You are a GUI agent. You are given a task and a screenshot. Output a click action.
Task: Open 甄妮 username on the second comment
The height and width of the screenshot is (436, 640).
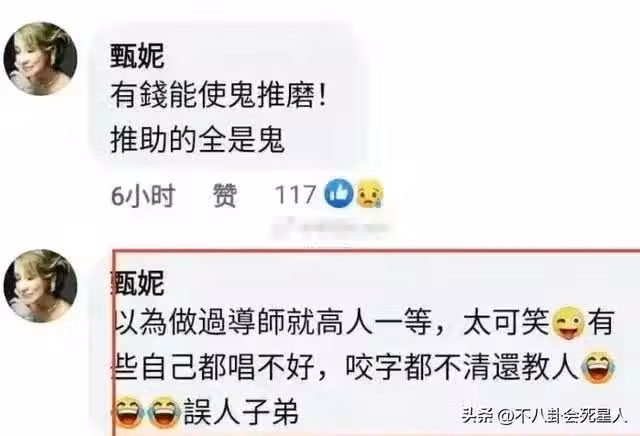(139, 282)
